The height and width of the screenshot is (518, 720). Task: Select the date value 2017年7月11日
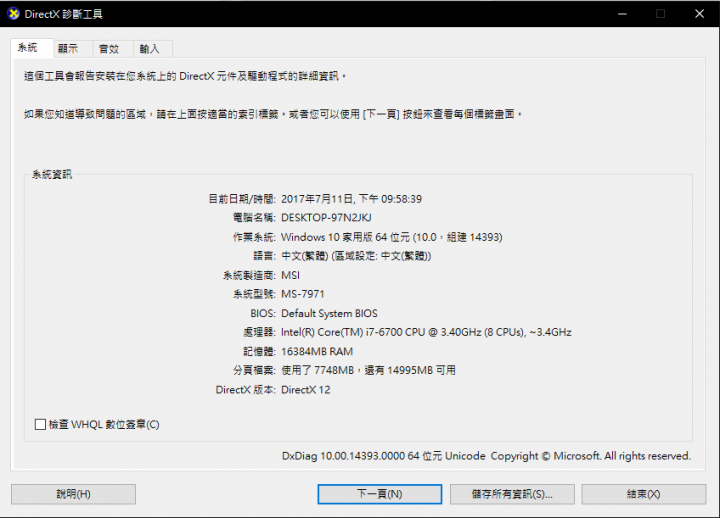click(x=317, y=199)
